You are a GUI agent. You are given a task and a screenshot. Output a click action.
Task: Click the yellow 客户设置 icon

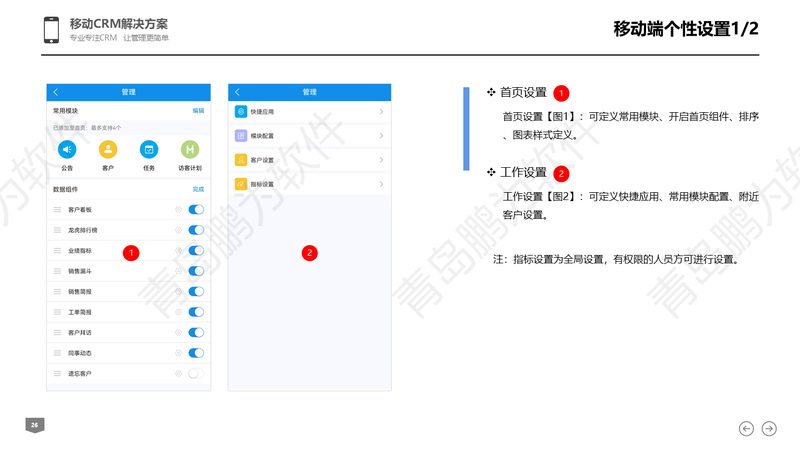pos(241,160)
